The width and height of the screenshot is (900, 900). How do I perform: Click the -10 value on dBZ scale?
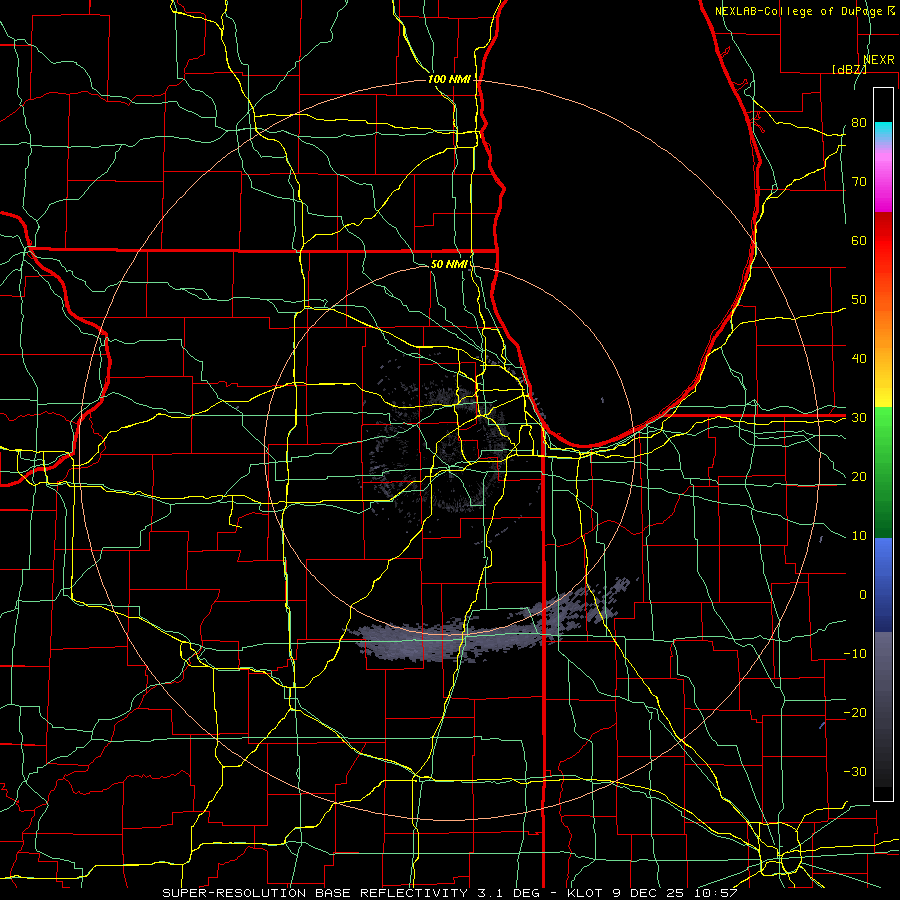pyautogui.click(x=855, y=654)
